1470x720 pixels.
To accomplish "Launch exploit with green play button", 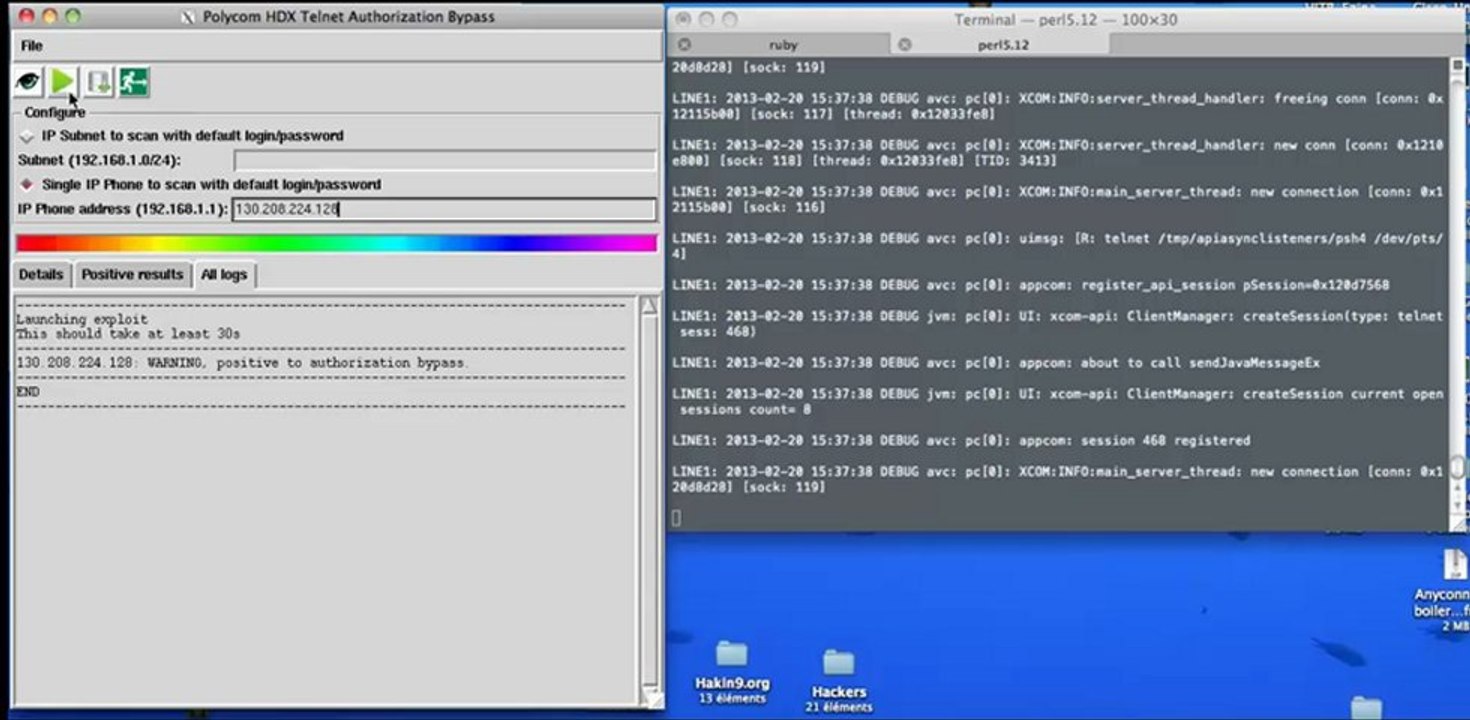I will coord(63,82).
